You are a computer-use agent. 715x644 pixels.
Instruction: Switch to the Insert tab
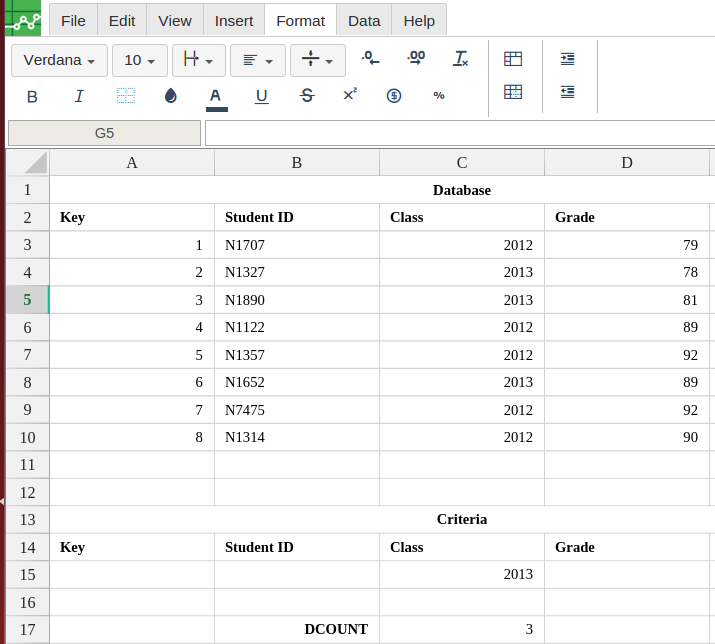pyautogui.click(x=234, y=20)
